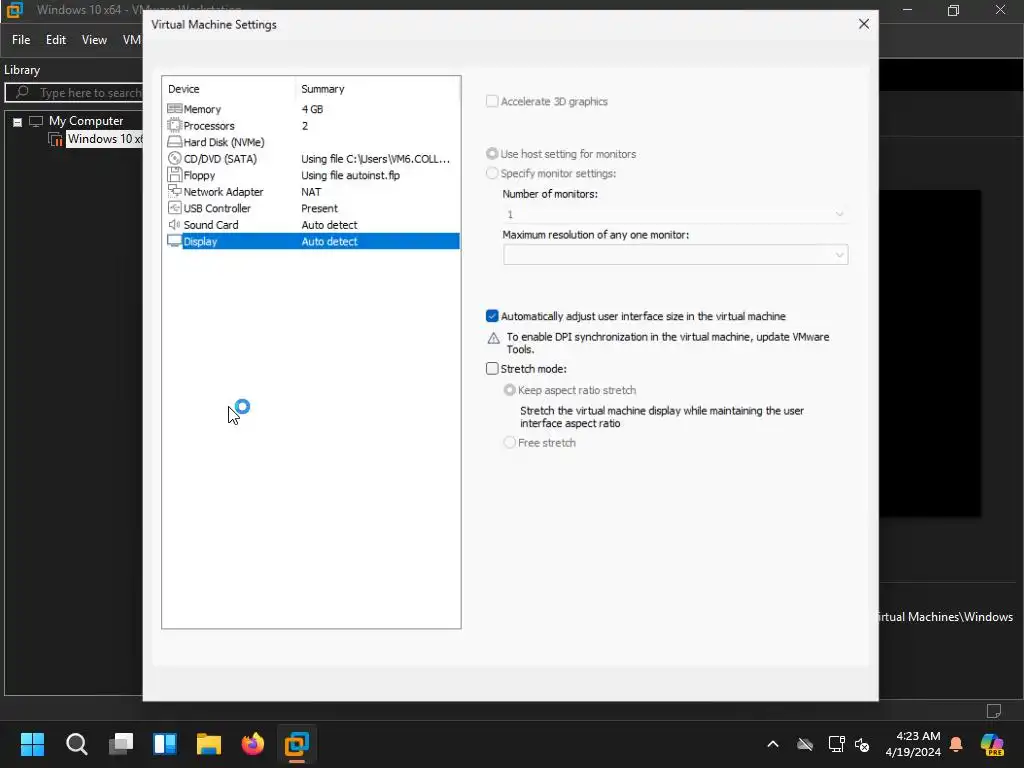Image resolution: width=1024 pixels, height=768 pixels.
Task: Click the Processors summary value '2'
Action: point(304,125)
